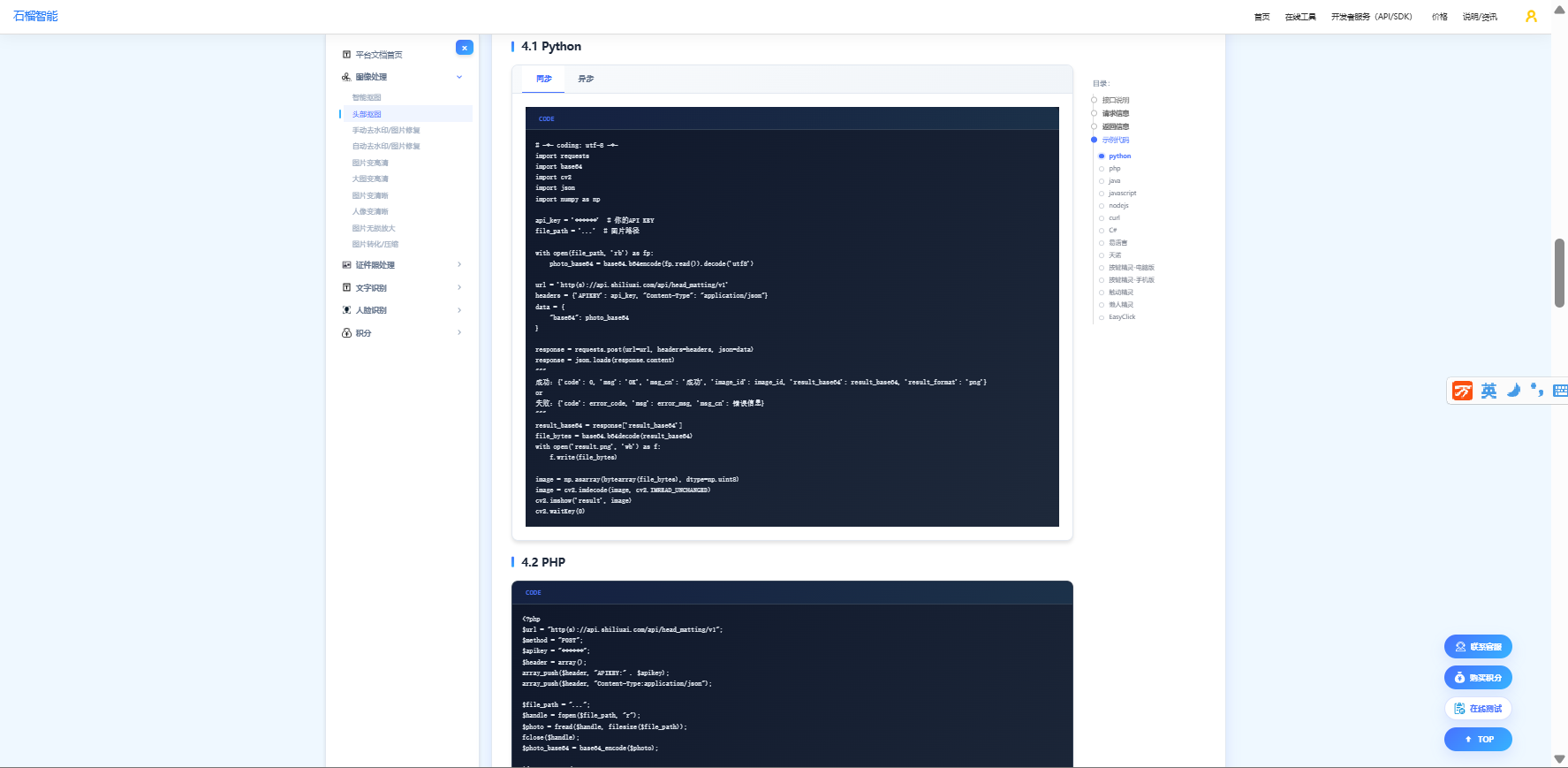The image size is (1568, 768).
Task: Jump to 按键精灵-手机版 example
Action: pyautogui.click(x=1132, y=279)
